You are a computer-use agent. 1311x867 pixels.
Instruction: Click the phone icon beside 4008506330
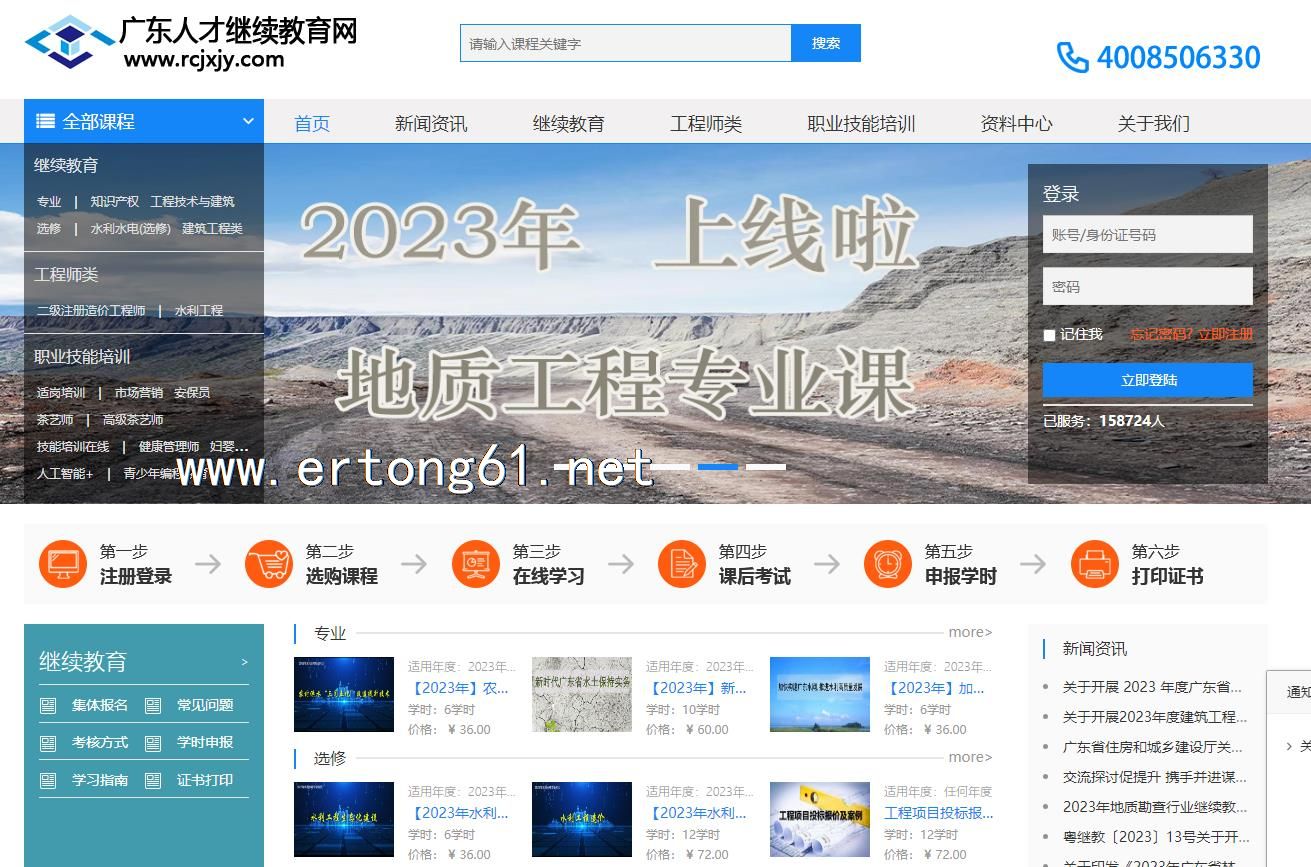[1072, 58]
